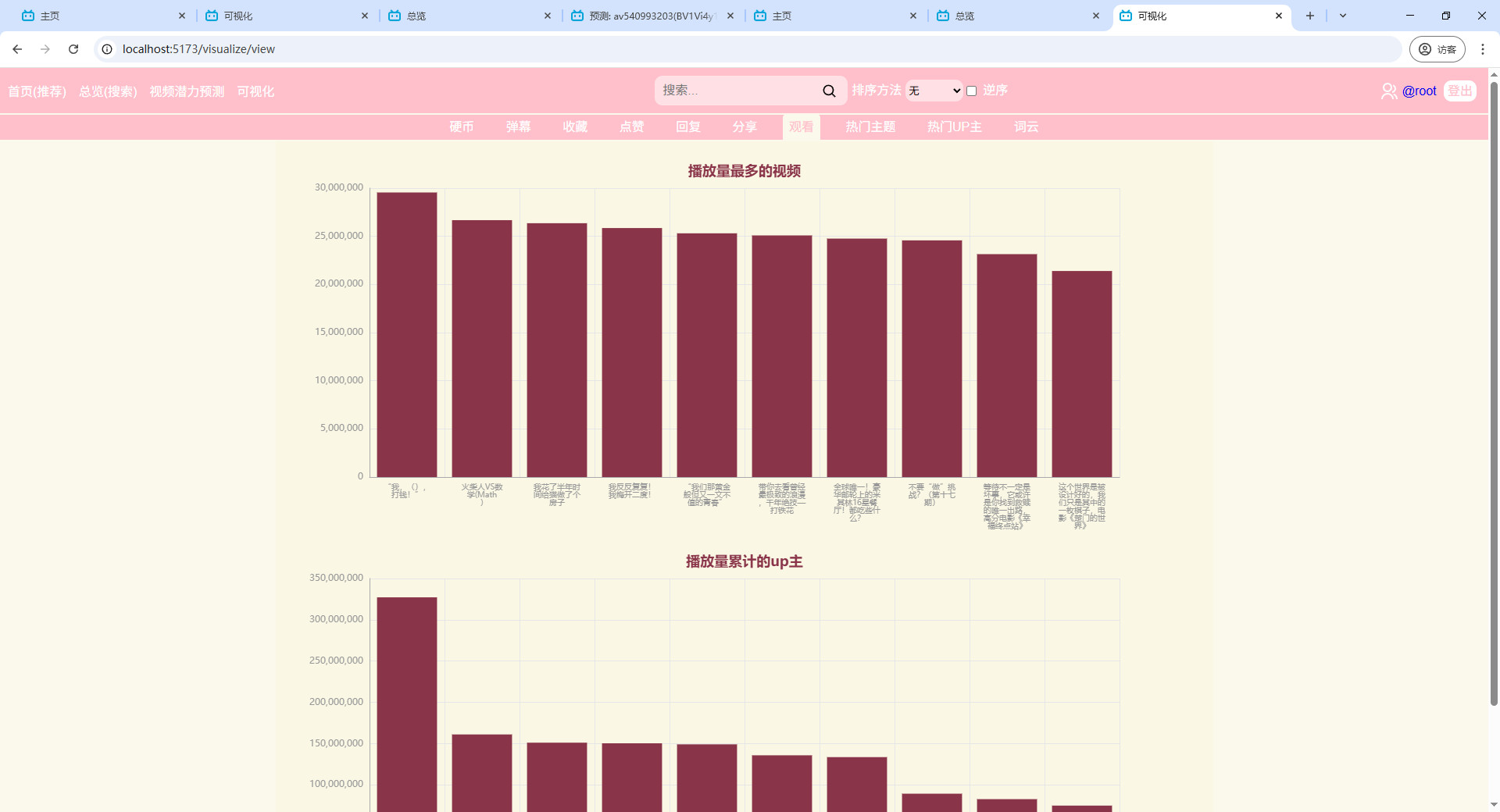
Task: Click the scroll-down arrow of page scrollbar
Action: [1494, 804]
